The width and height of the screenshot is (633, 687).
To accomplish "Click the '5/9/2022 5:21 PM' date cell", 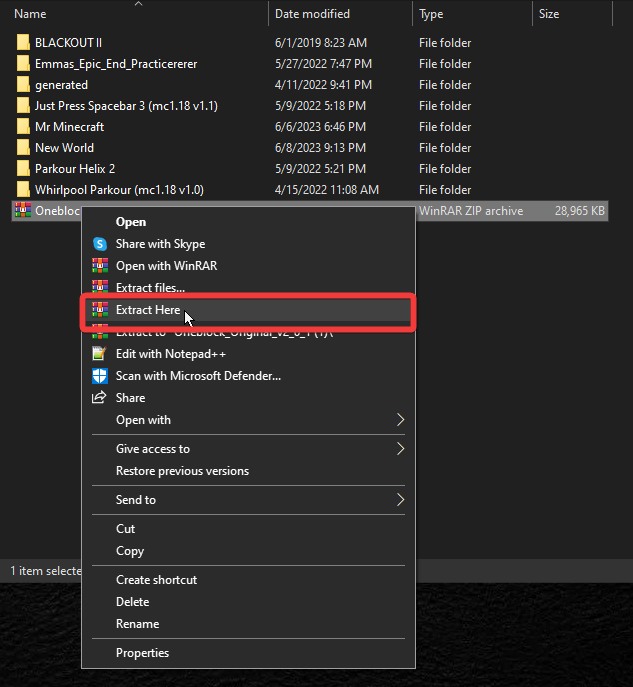I will 320,169.
